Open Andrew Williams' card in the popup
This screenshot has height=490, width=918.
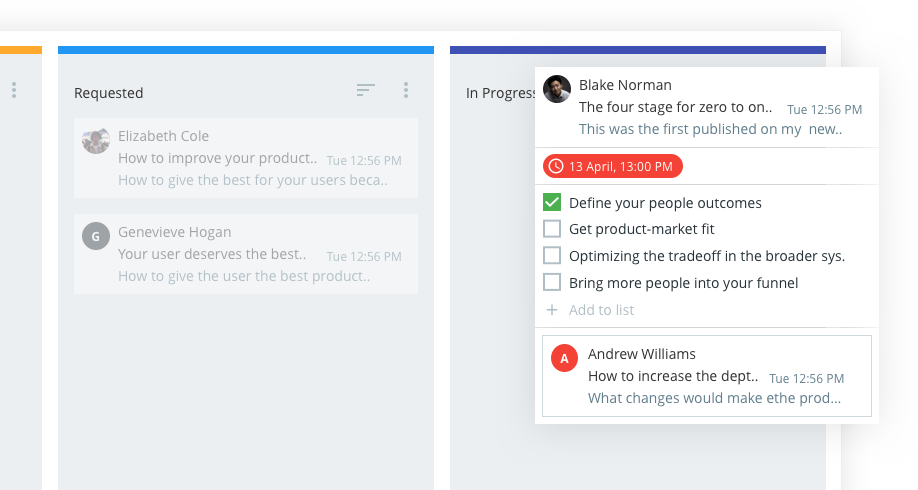point(707,376)
